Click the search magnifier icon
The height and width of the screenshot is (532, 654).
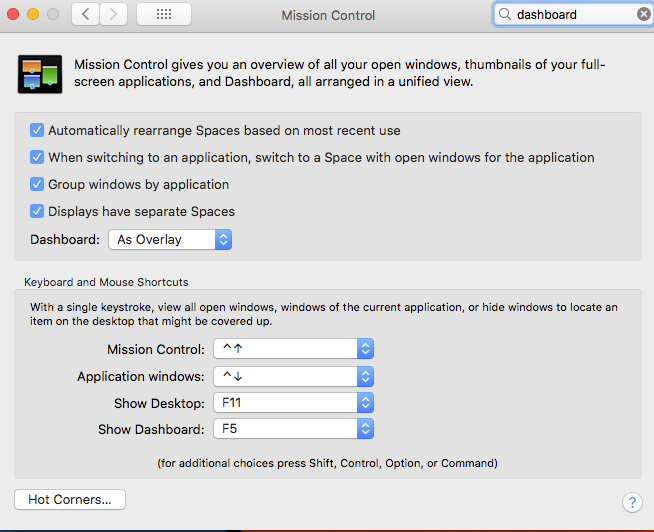[x=505, y=15]
